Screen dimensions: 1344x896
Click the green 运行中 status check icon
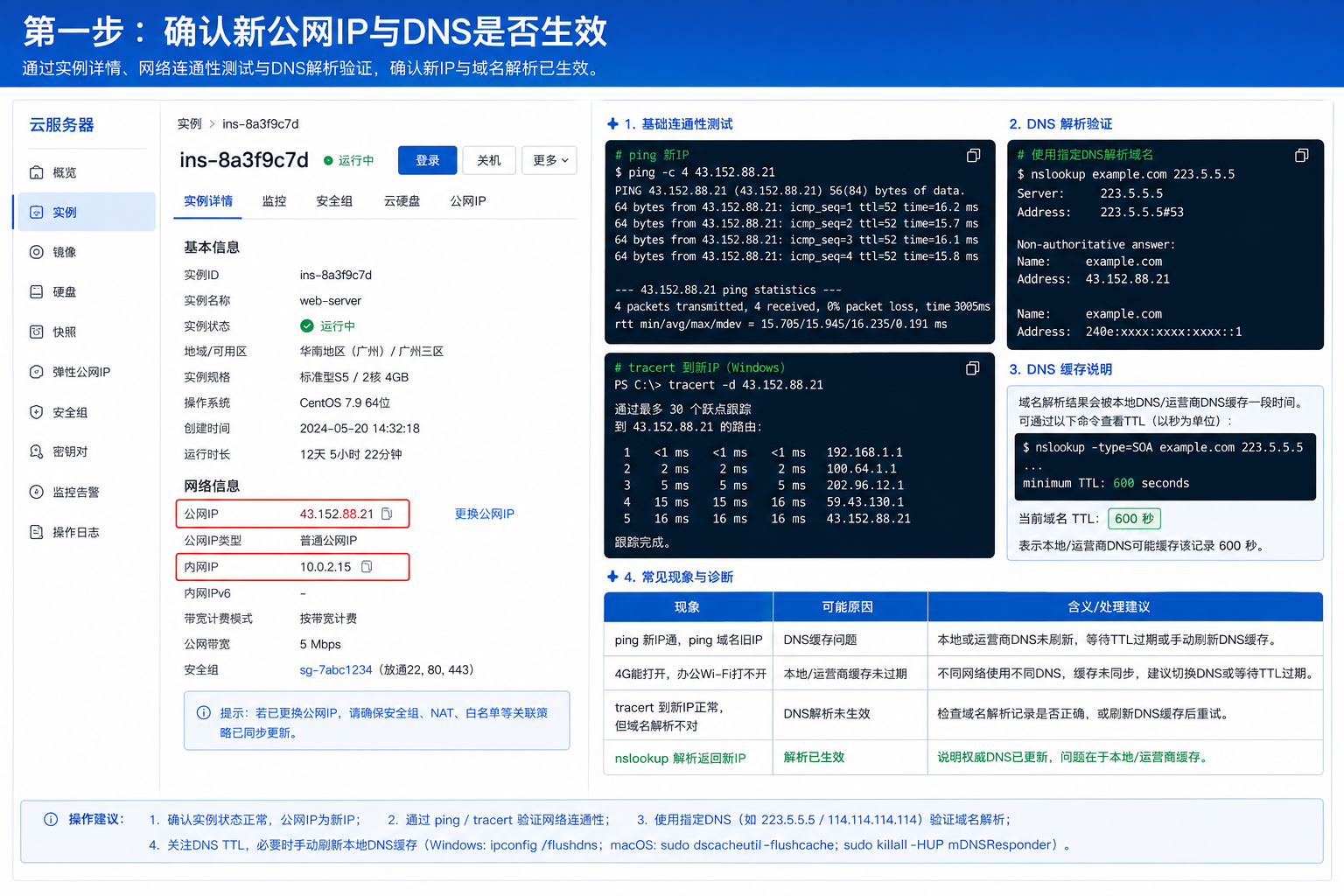(307, 325)
